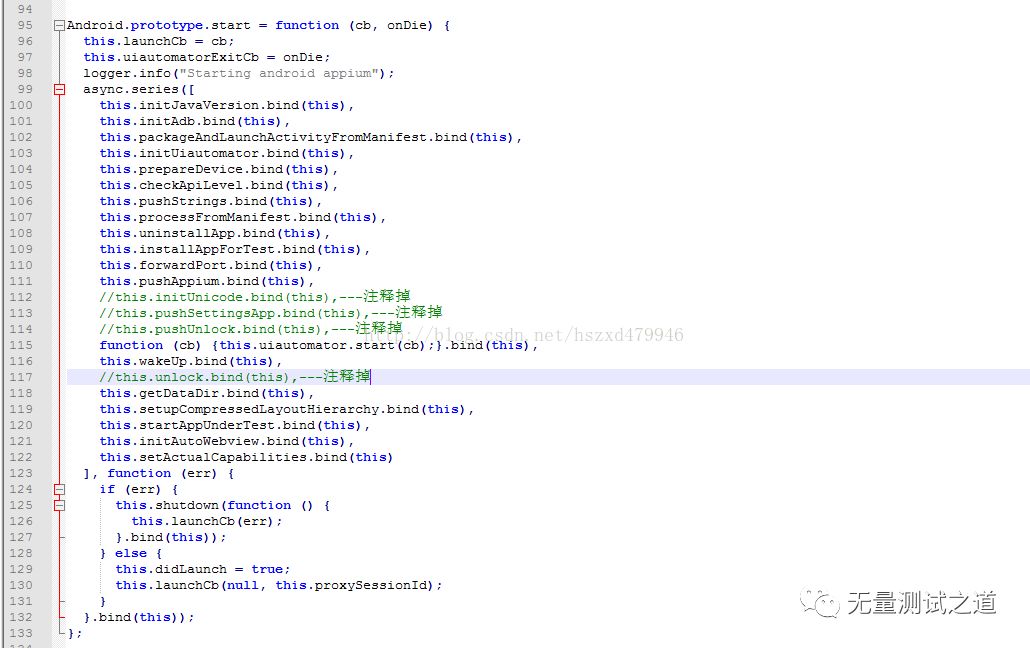Click this.launchCb = cb; line
This screenshot has width=1030, height=648.
tap(158, 41)
